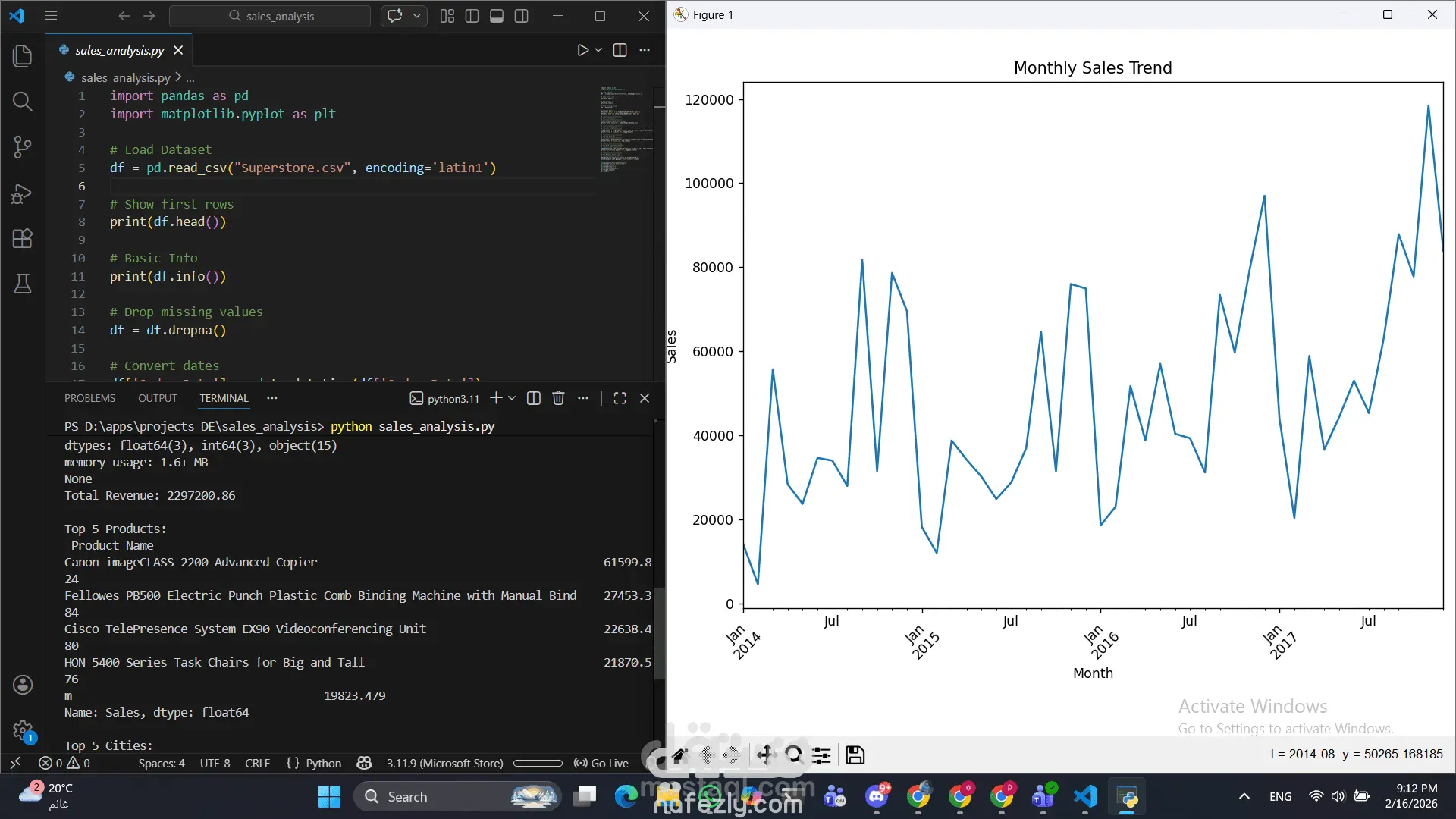Screen dimensions: 1456x819
Task: Open the Source Control view
Action: (23, 147)
